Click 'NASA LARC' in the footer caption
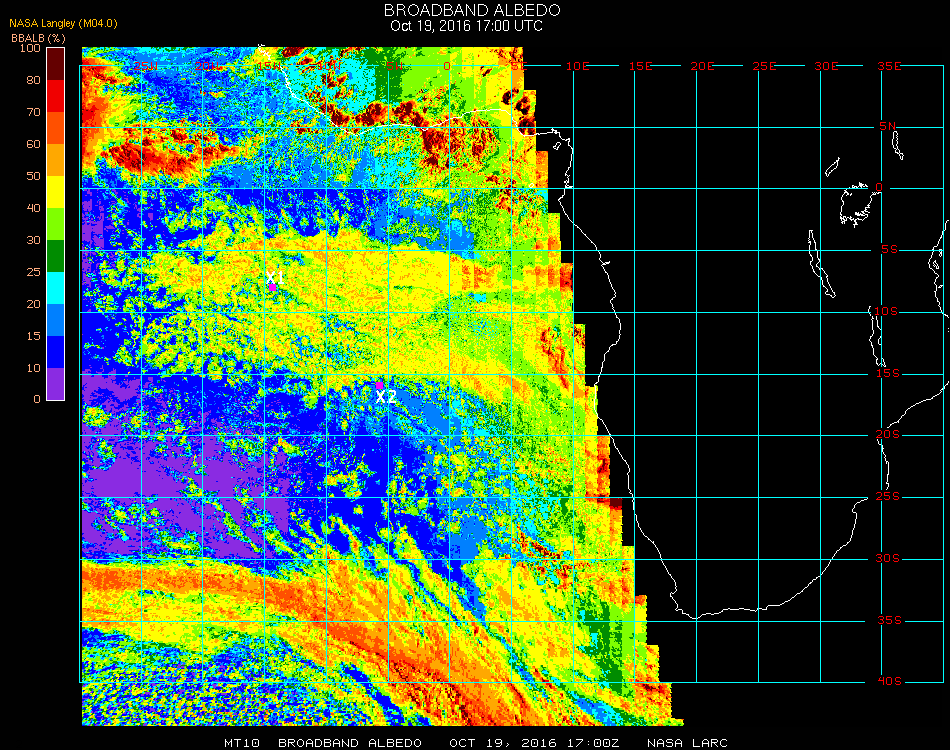 [687, 743]
